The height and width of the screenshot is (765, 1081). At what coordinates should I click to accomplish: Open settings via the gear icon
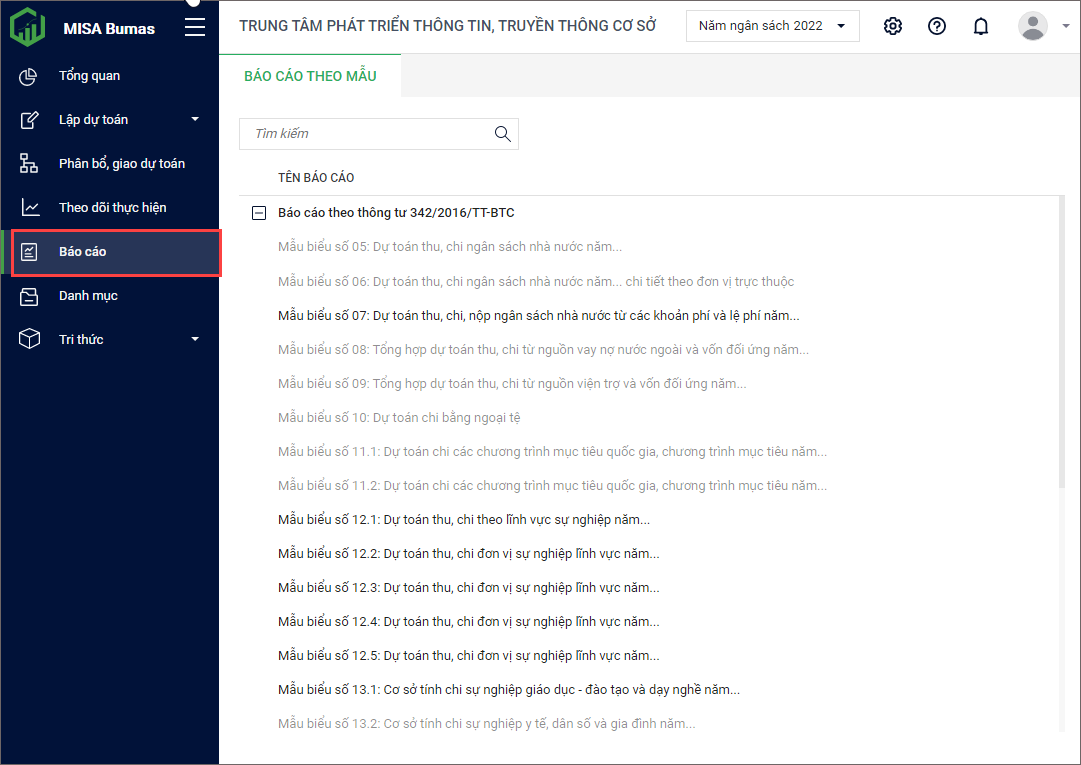[893, 26]
